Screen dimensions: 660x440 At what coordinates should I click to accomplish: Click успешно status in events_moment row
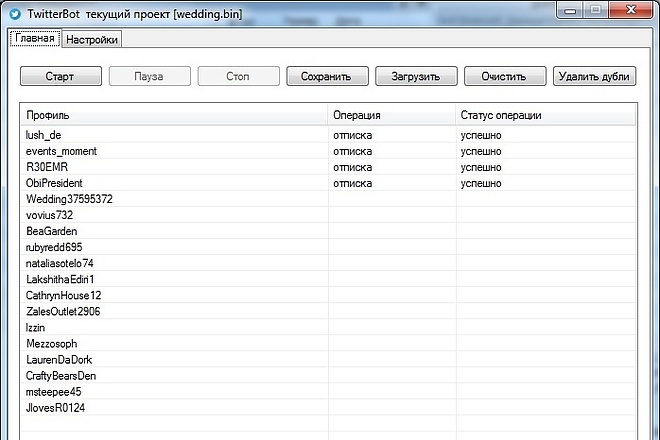pyautogui.click(x=481, y=152)
